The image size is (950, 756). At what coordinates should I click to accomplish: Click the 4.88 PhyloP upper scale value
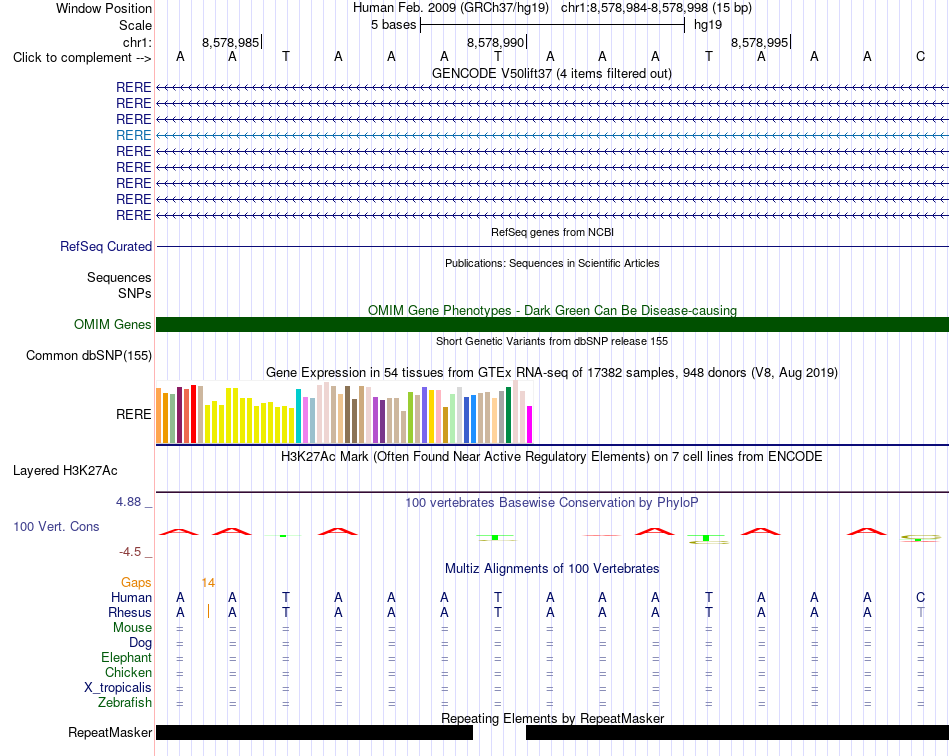tap(128, 502)
